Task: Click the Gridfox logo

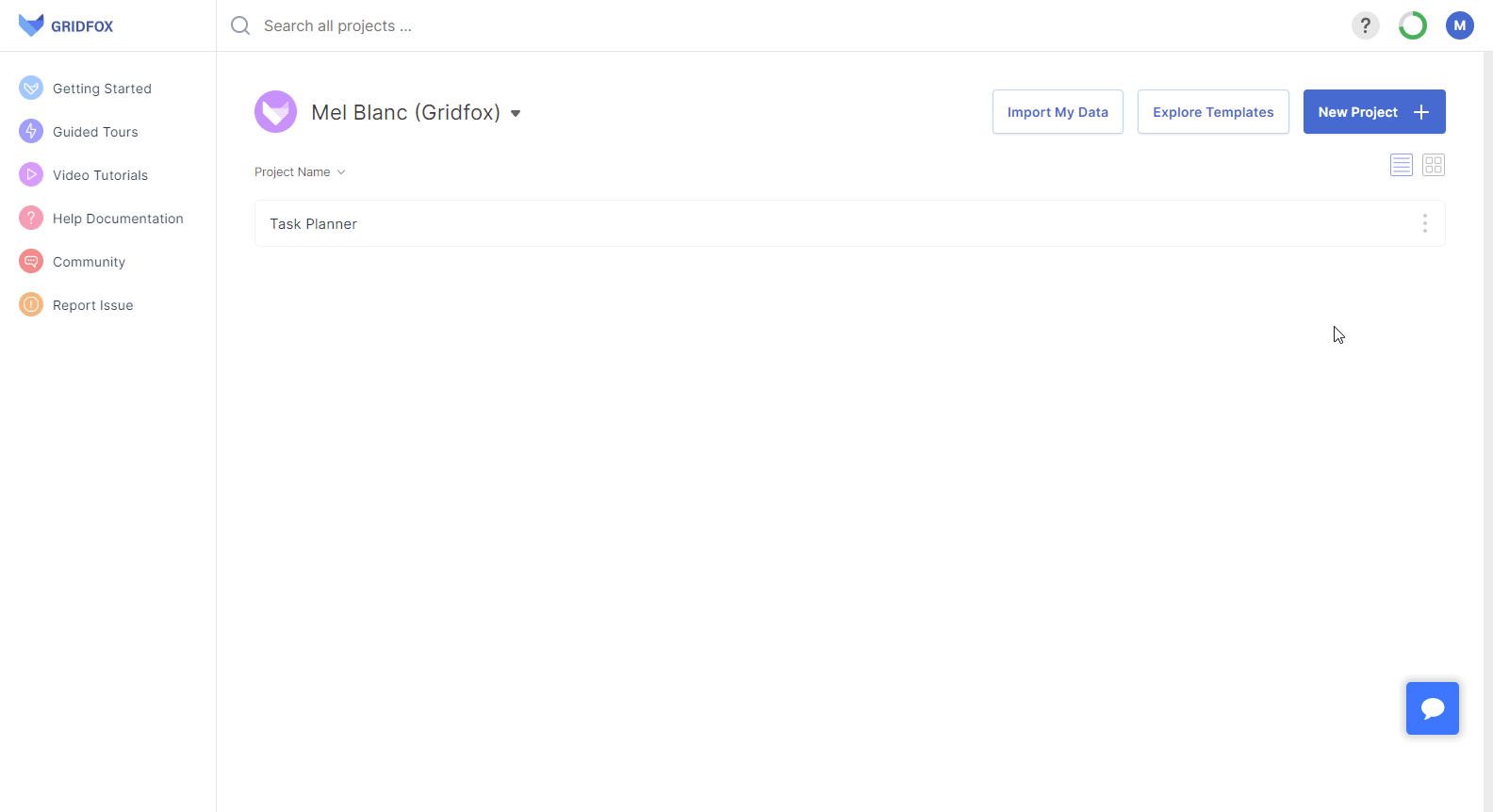Action: tap(66, 25)
